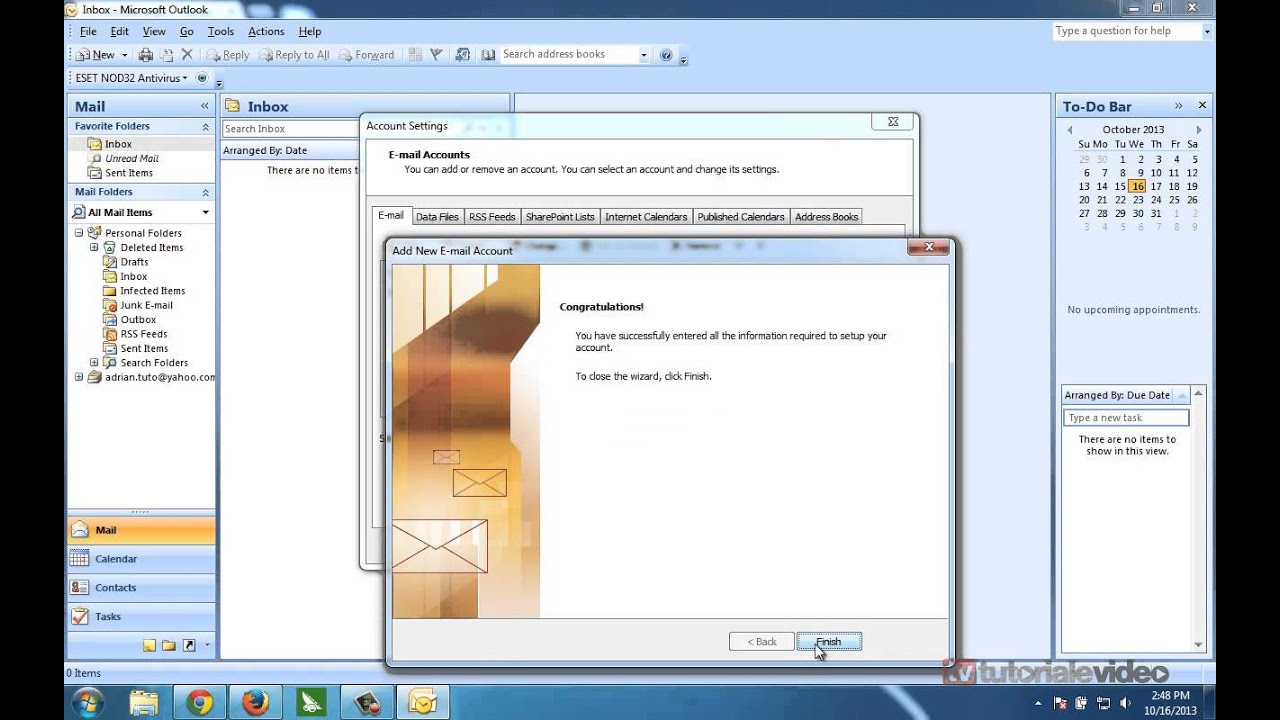Open the File menu
1280x720 pixels.
[88, 32]
